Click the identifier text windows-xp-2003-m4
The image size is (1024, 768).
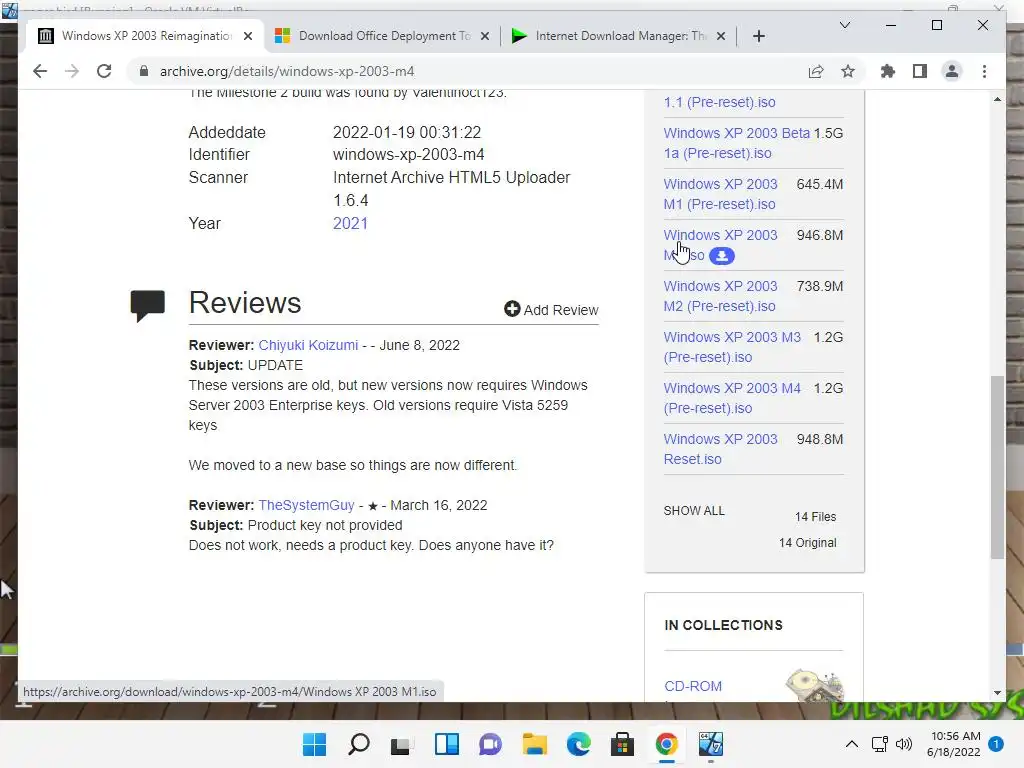(408, 155)
